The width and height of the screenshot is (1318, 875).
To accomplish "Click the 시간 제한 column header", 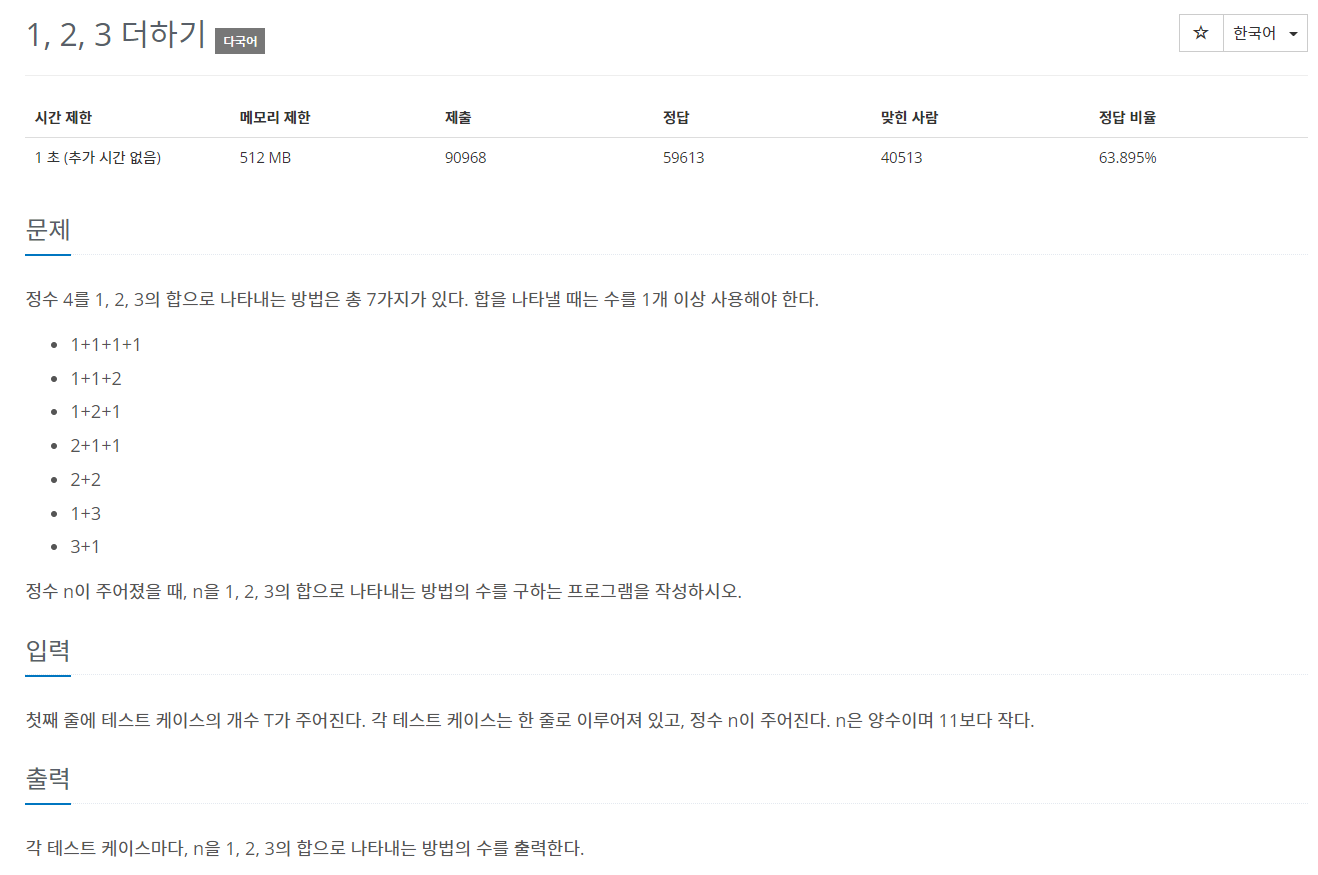I will pos(63,118).
